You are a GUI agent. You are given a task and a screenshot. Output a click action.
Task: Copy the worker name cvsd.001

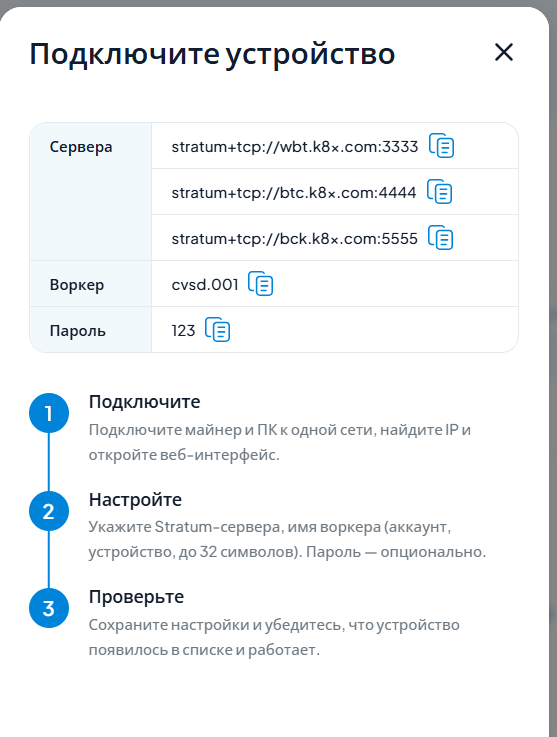tap(261, 284)
